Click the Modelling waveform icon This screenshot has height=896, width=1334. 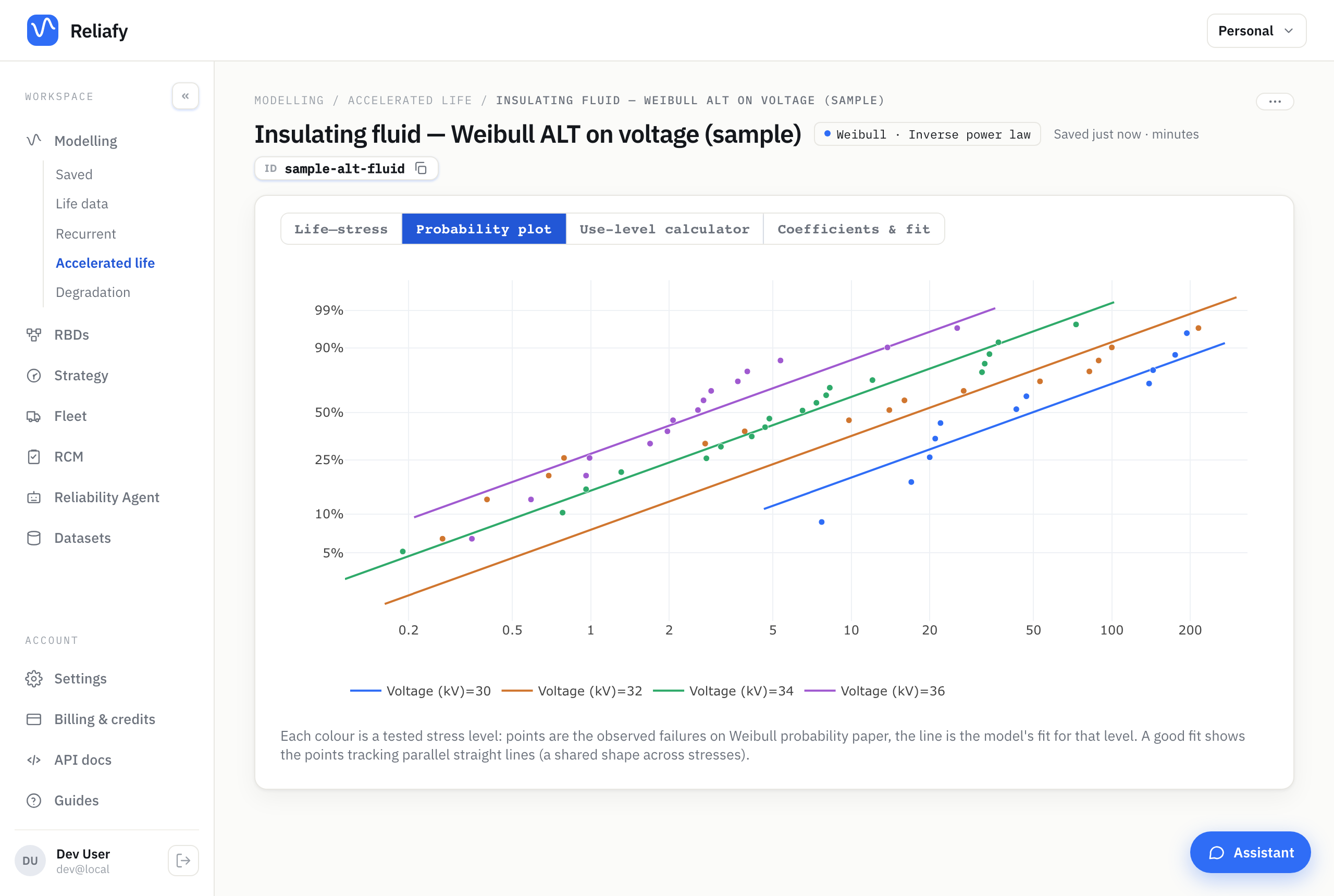pyautogui.click(x=34, y=140)
